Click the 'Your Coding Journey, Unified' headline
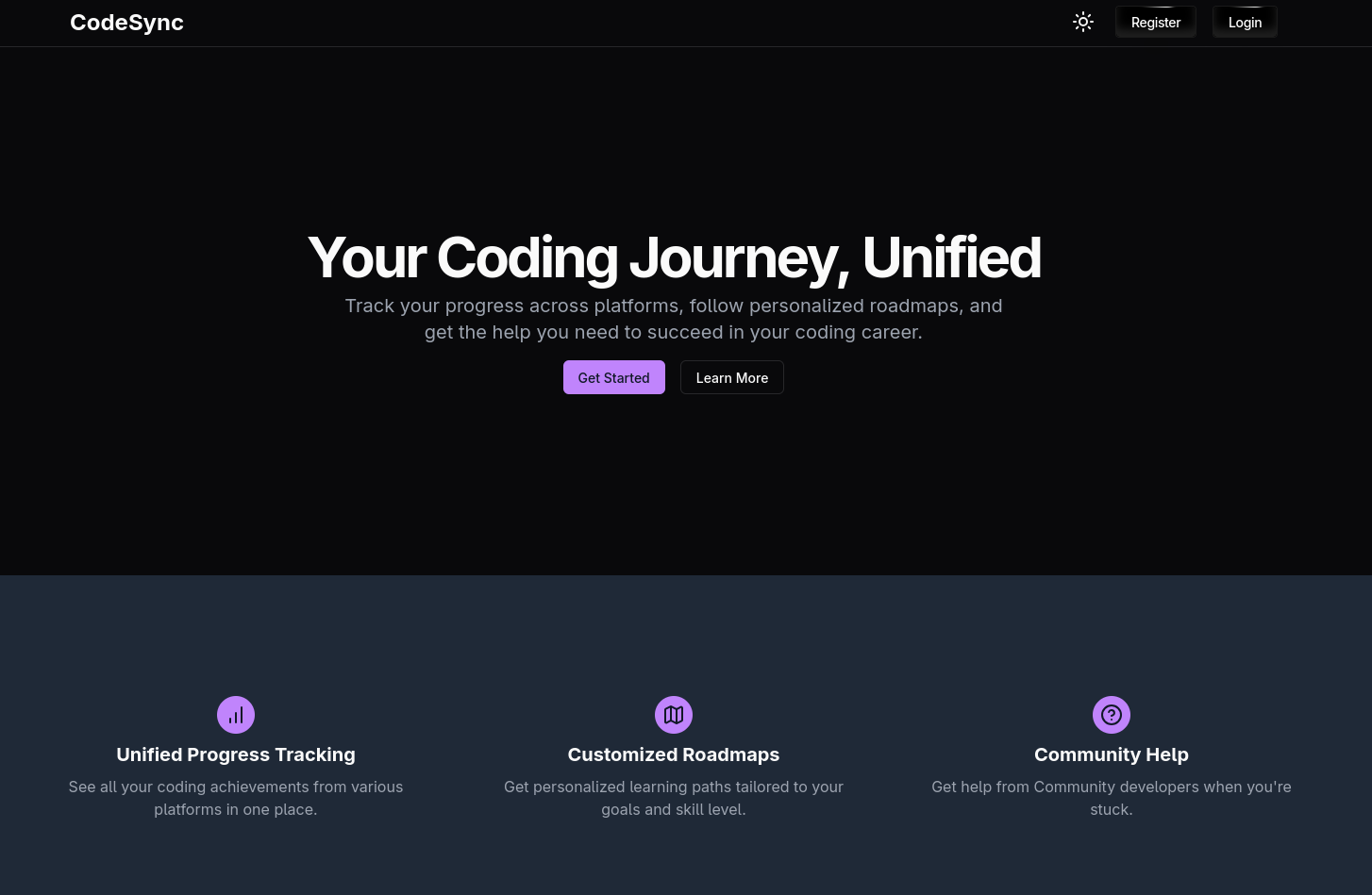 pyautogui.click(x=674, y=257)
